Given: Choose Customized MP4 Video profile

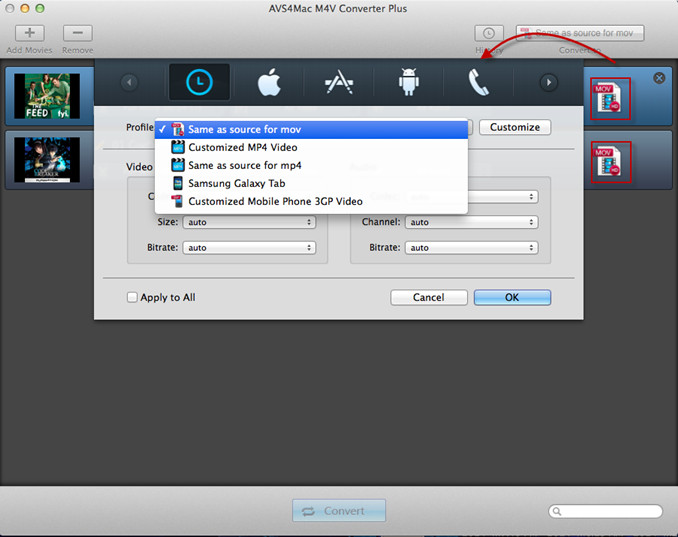Looking at the screenshot, I should (x=311, y=147).
